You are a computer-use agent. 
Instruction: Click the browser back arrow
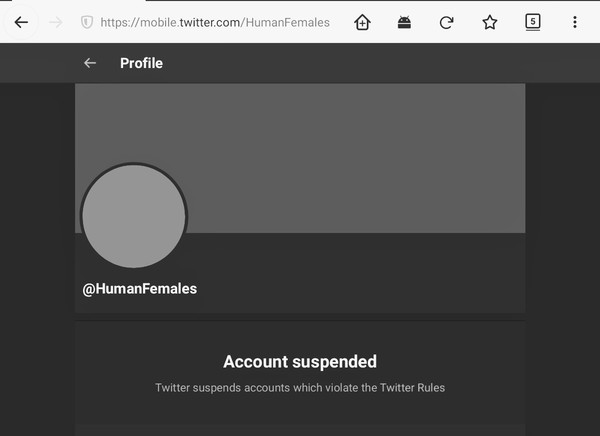21,22
